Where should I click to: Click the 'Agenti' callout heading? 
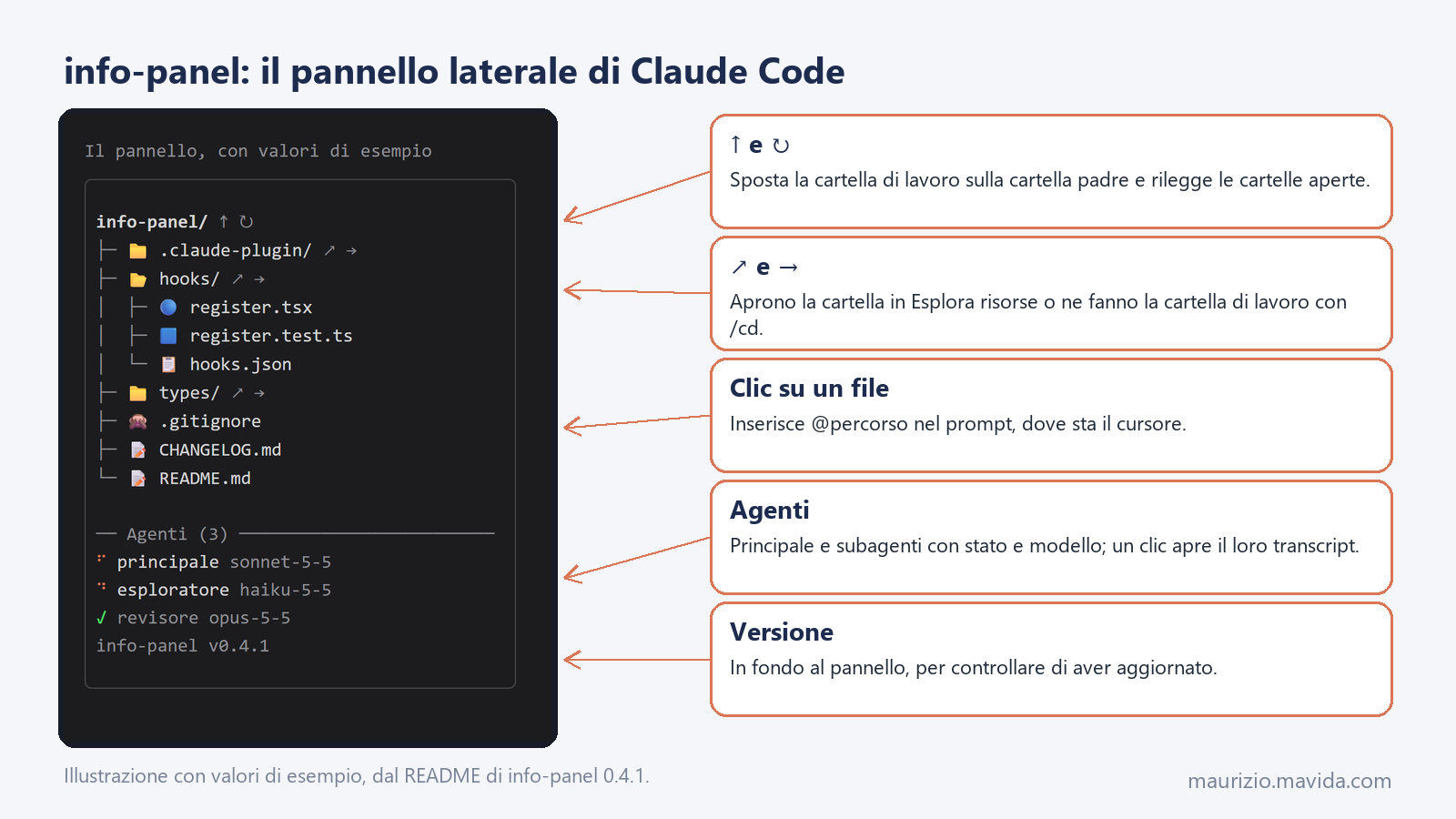point(770,510)
